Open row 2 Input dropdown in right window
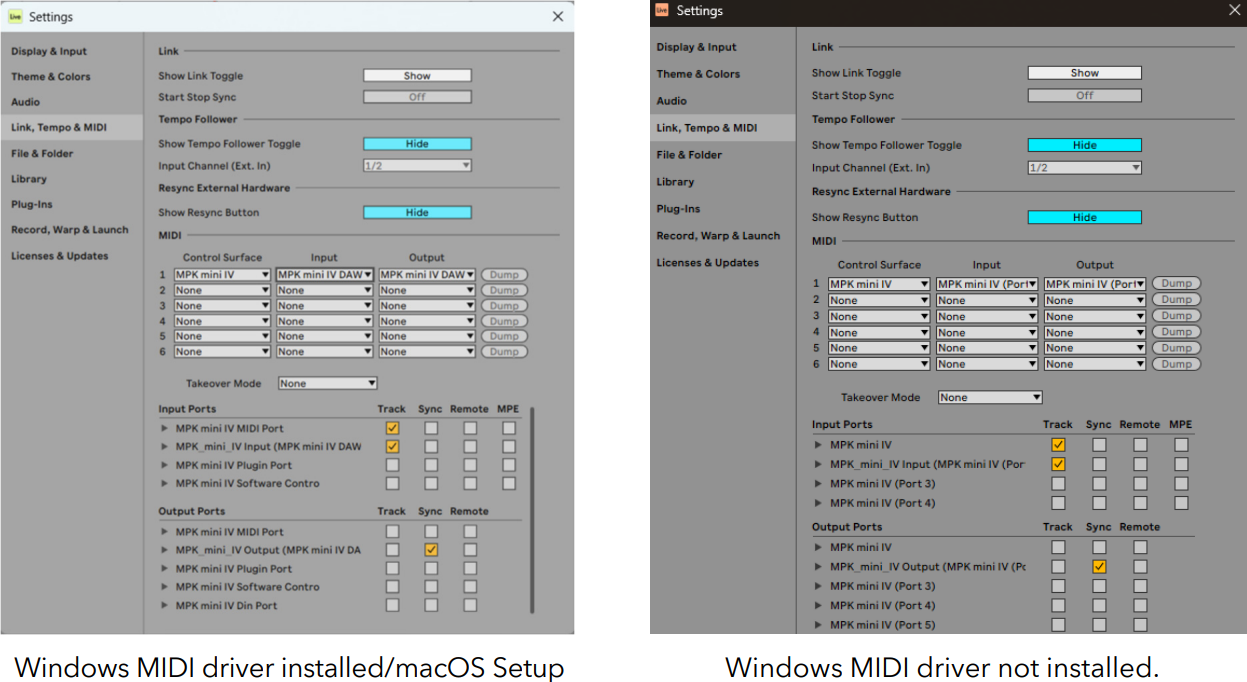Screen dimensions: 1247x682 [x=987, y=300]
